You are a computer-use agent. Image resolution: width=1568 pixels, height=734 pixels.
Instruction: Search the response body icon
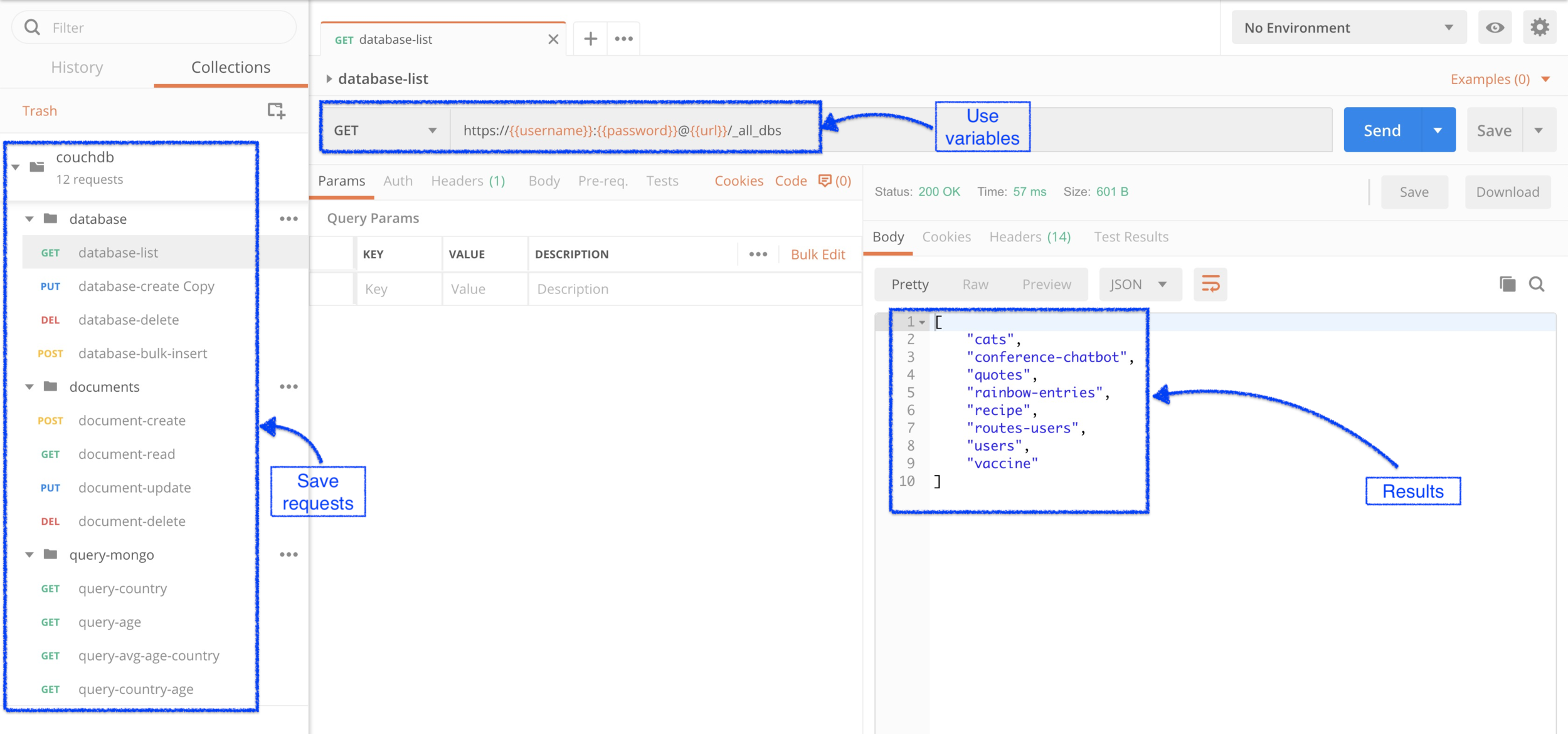click(1537, 285)
